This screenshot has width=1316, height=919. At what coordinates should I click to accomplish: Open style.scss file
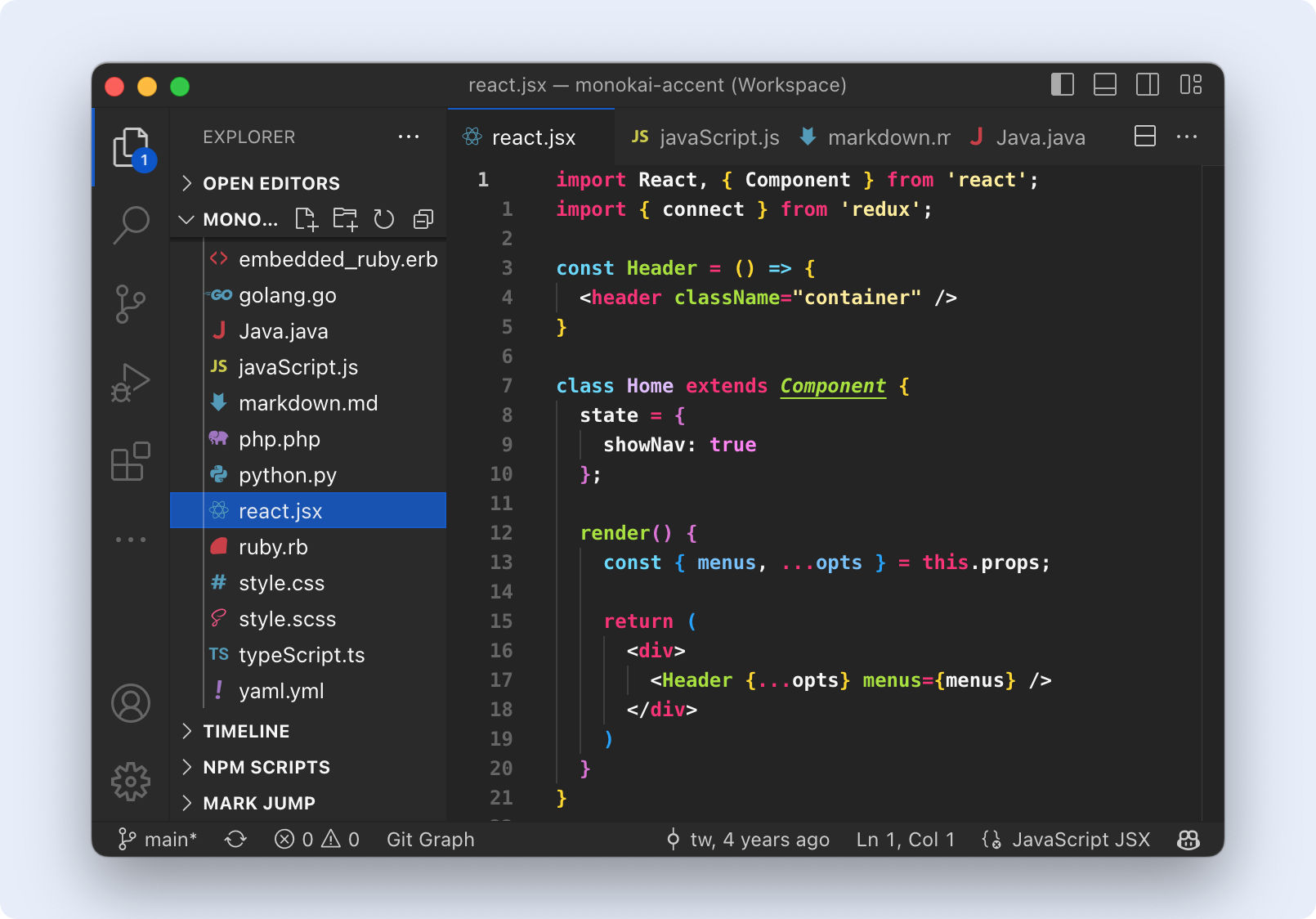[308, 619]
